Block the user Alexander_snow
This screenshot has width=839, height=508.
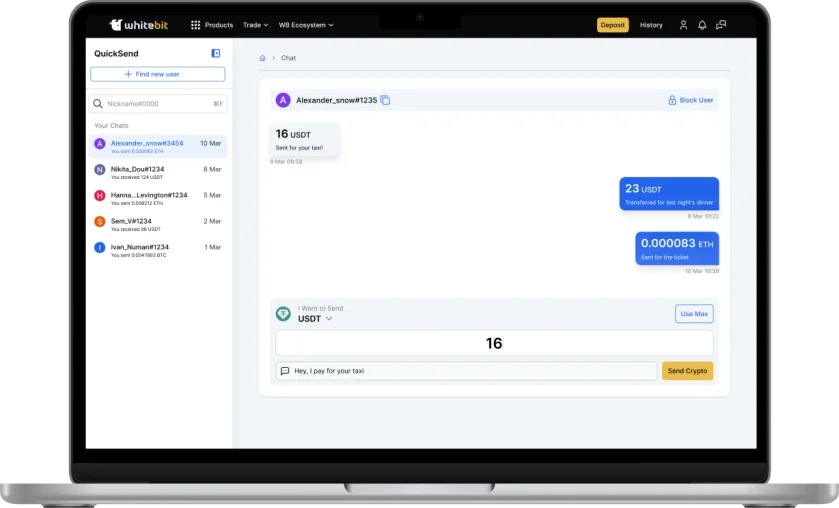[x=691, y=100]
